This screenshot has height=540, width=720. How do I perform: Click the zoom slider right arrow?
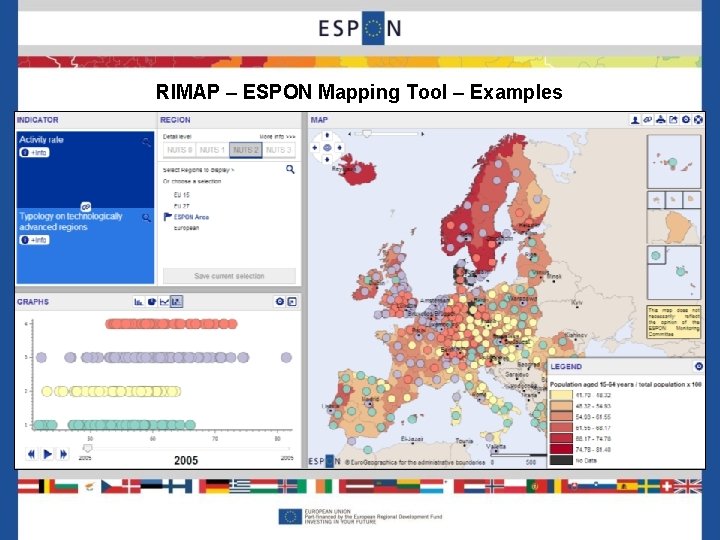[x=422, y=134]
